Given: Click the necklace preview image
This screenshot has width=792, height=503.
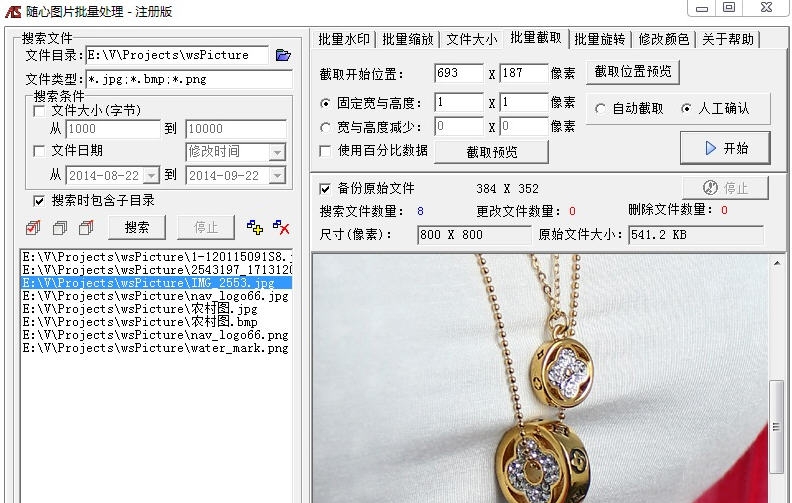Looking at the screenshot, I should click(x=540, y=379).
